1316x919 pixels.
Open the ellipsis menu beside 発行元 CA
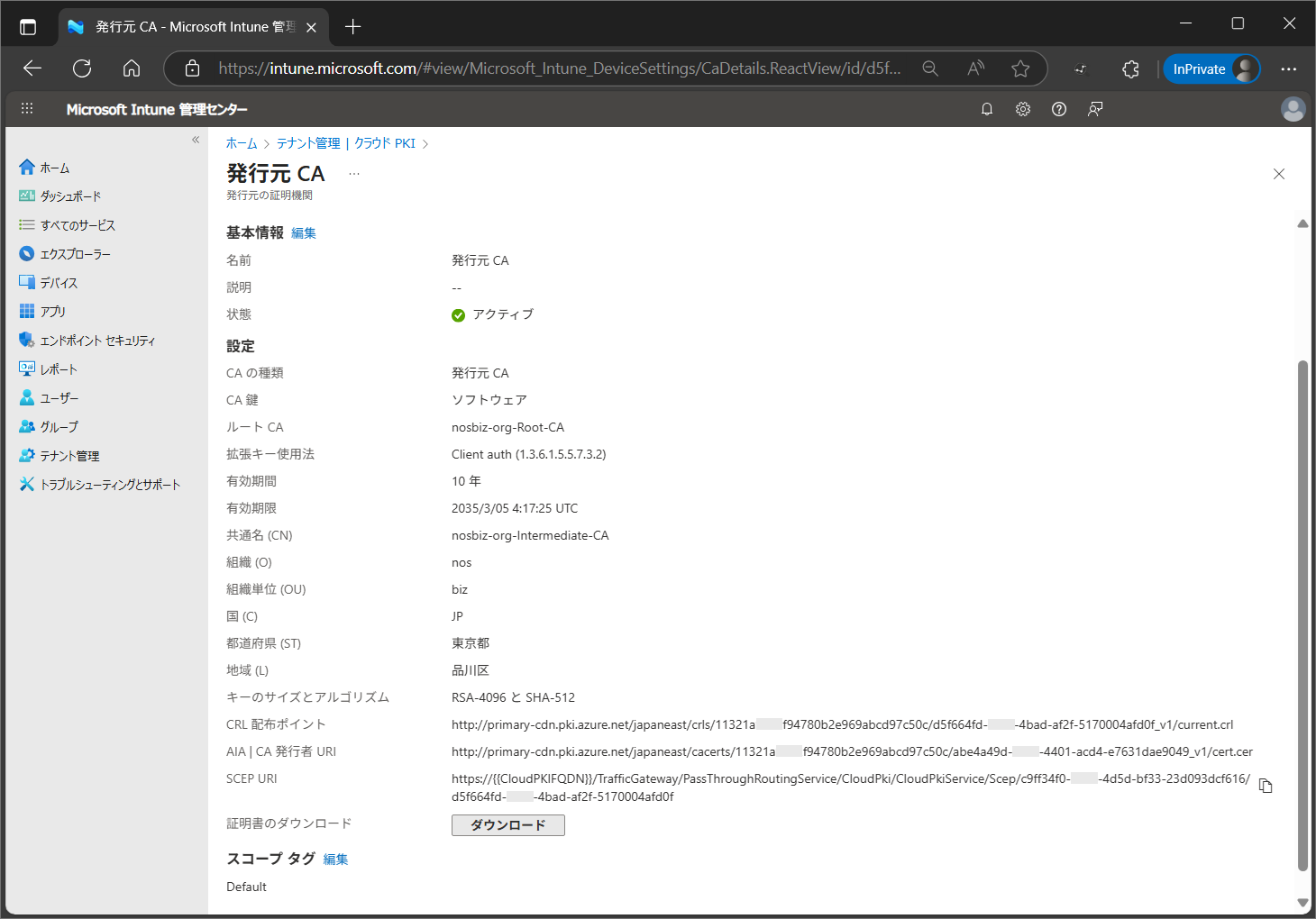(x=354, y=174)
